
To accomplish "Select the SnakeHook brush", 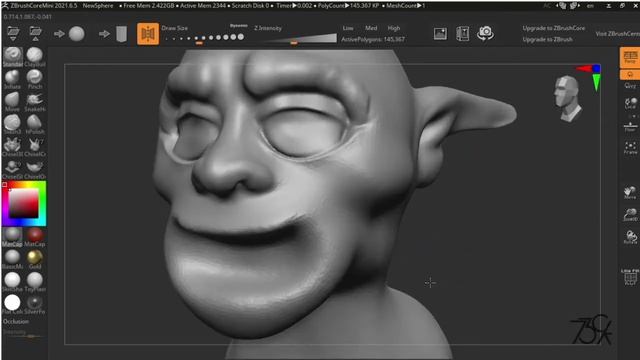I will [x=35, y=102].
